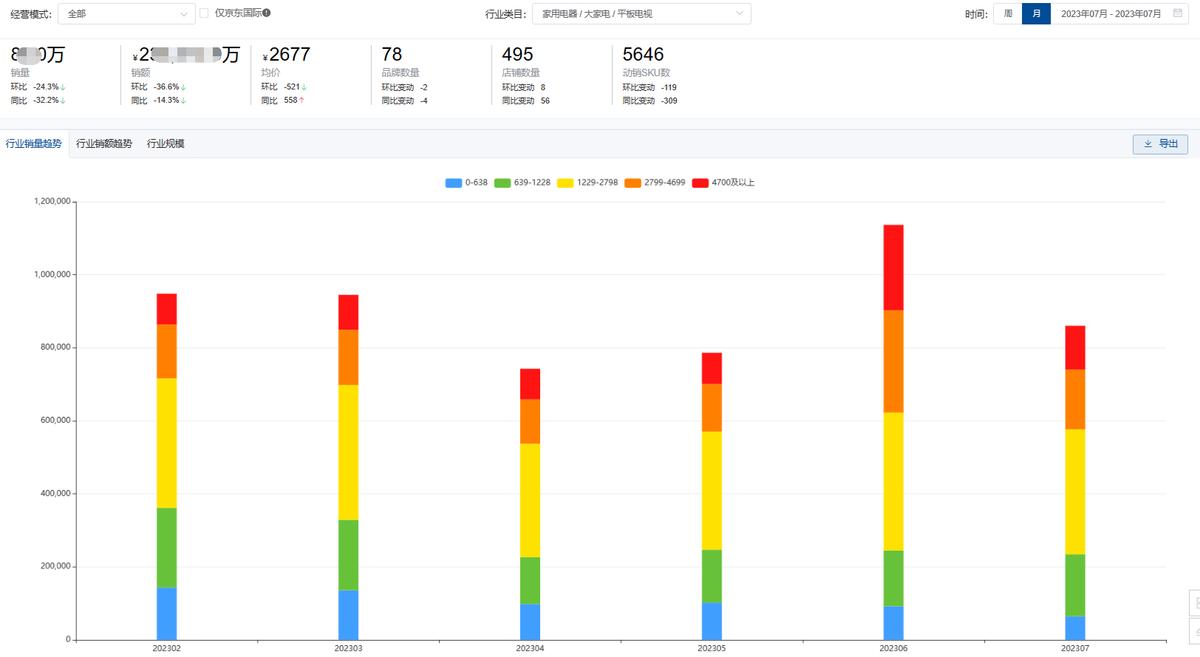Toggle the blue 0-638 legend icon

tap(454, 183)
